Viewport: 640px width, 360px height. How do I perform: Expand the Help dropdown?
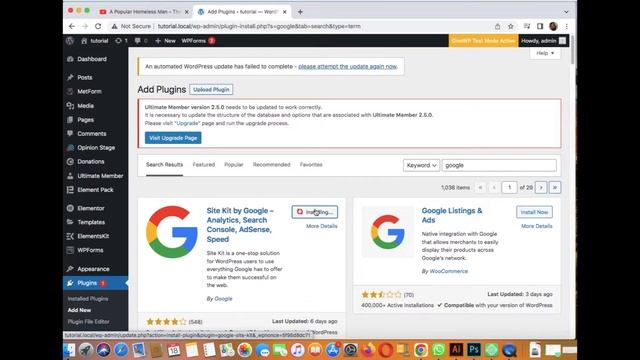(x=545, y=53)
